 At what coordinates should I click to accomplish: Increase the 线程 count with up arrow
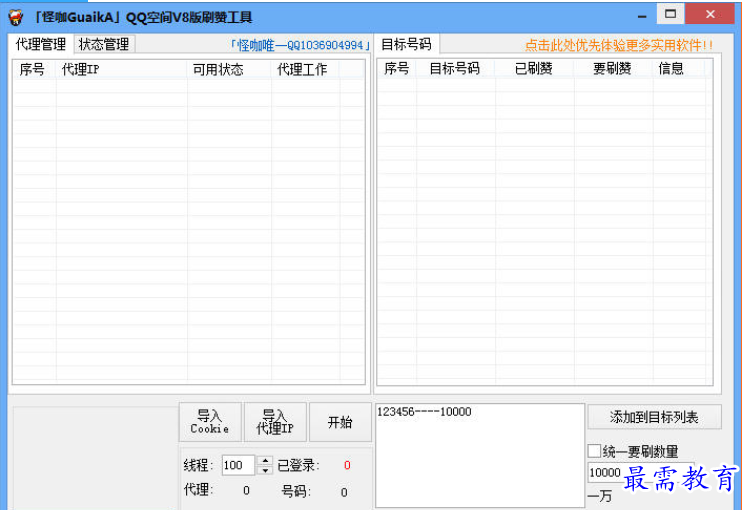point(265,460)
